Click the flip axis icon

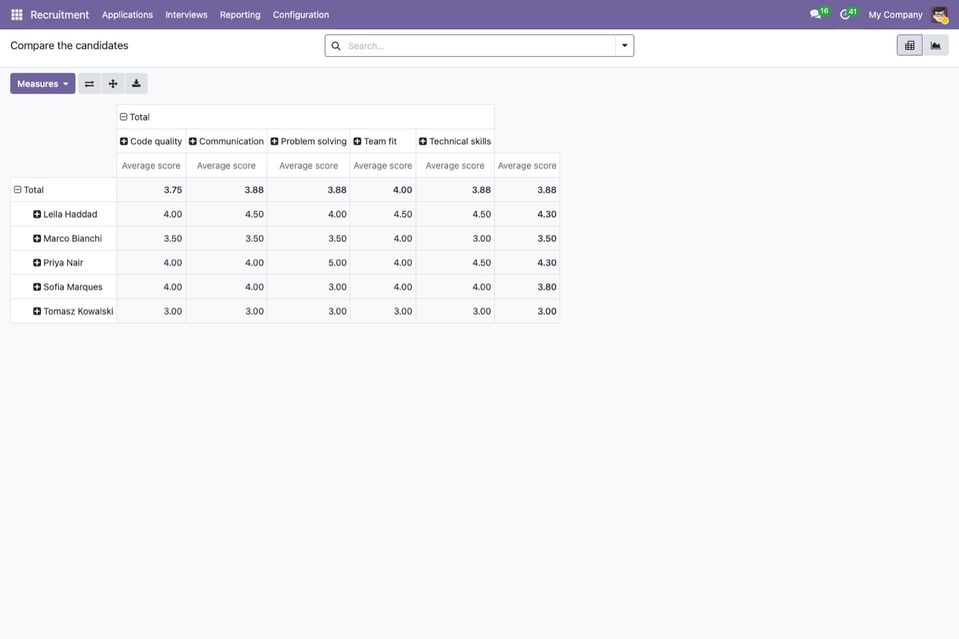pos(89,84)
